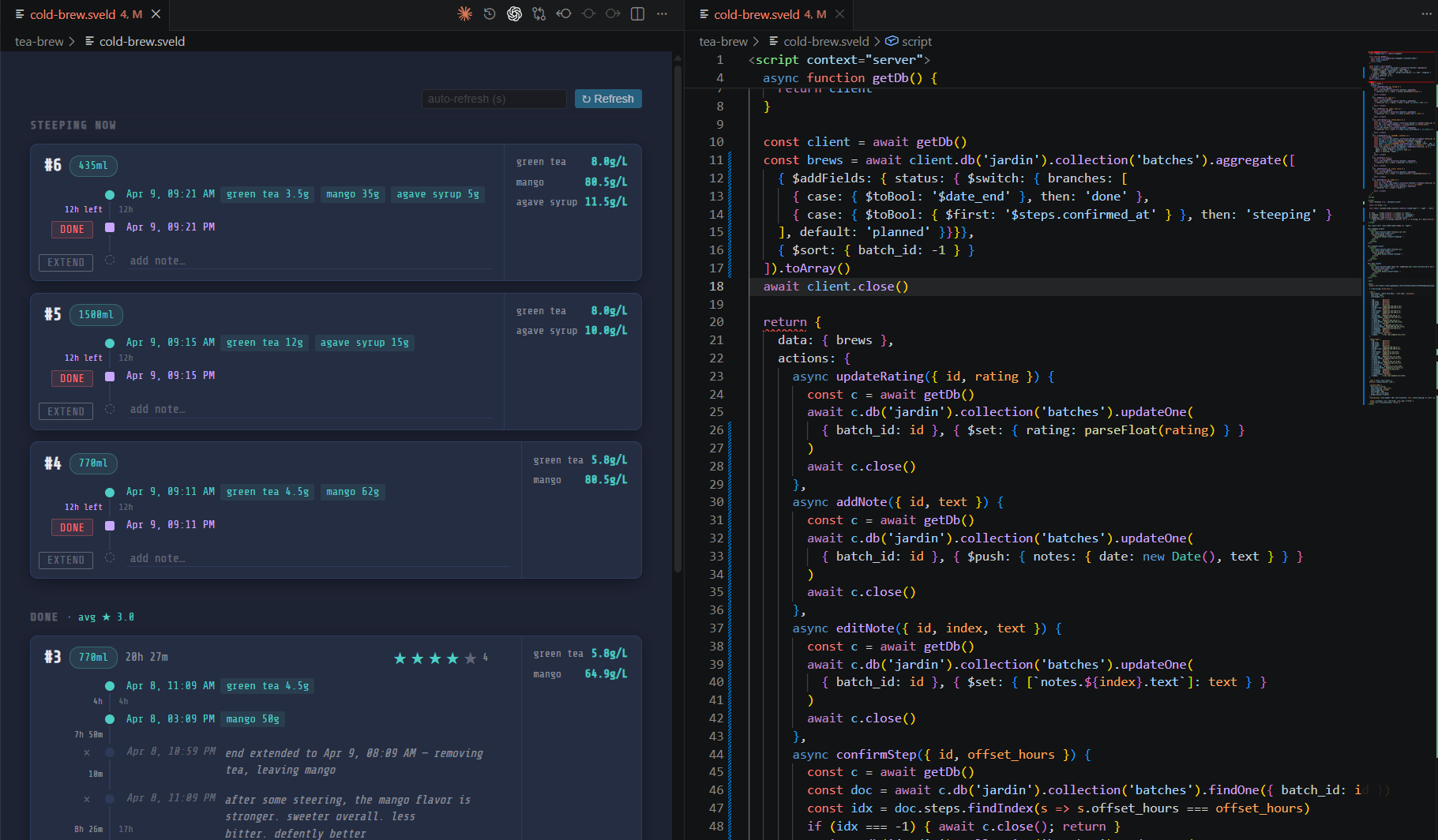Click the 'mango 62g' tag in batch #4
The height and width of the screenshot is (840, 1438).
[352, 492]
